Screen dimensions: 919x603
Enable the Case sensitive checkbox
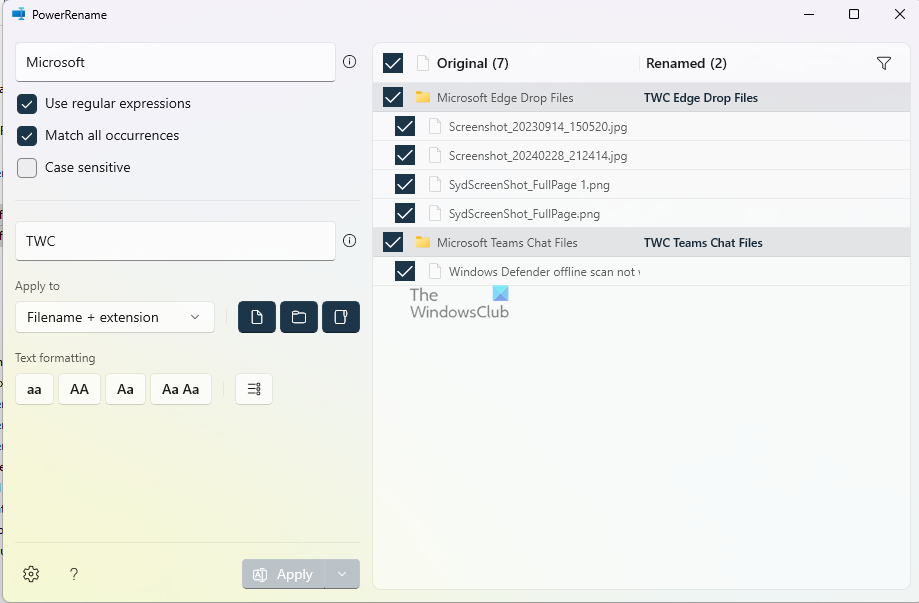tap(27, 168)
